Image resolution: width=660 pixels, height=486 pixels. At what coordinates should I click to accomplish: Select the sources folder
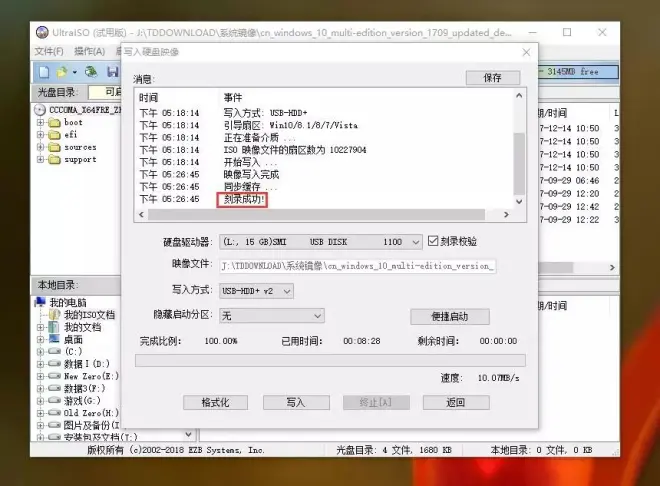pyautogui.click(x=74, y=147)
